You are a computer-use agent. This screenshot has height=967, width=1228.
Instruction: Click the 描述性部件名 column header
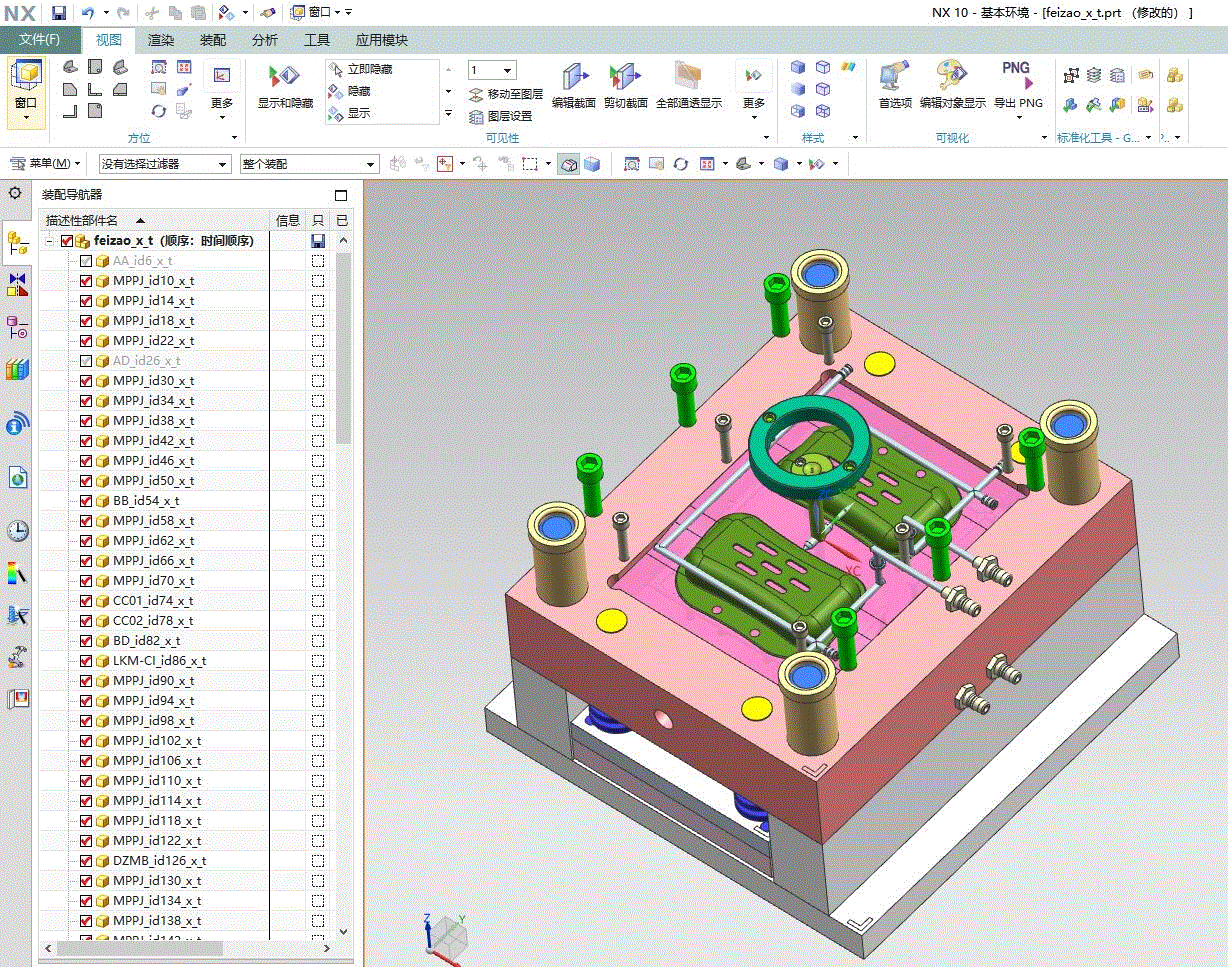point(155,220)
